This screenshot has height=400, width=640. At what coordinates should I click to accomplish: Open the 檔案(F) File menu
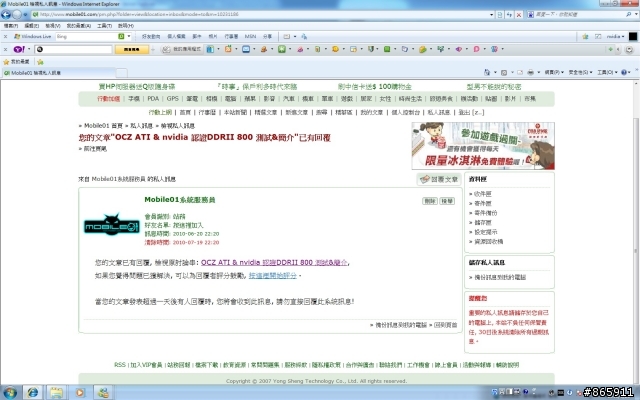point(11,26)
